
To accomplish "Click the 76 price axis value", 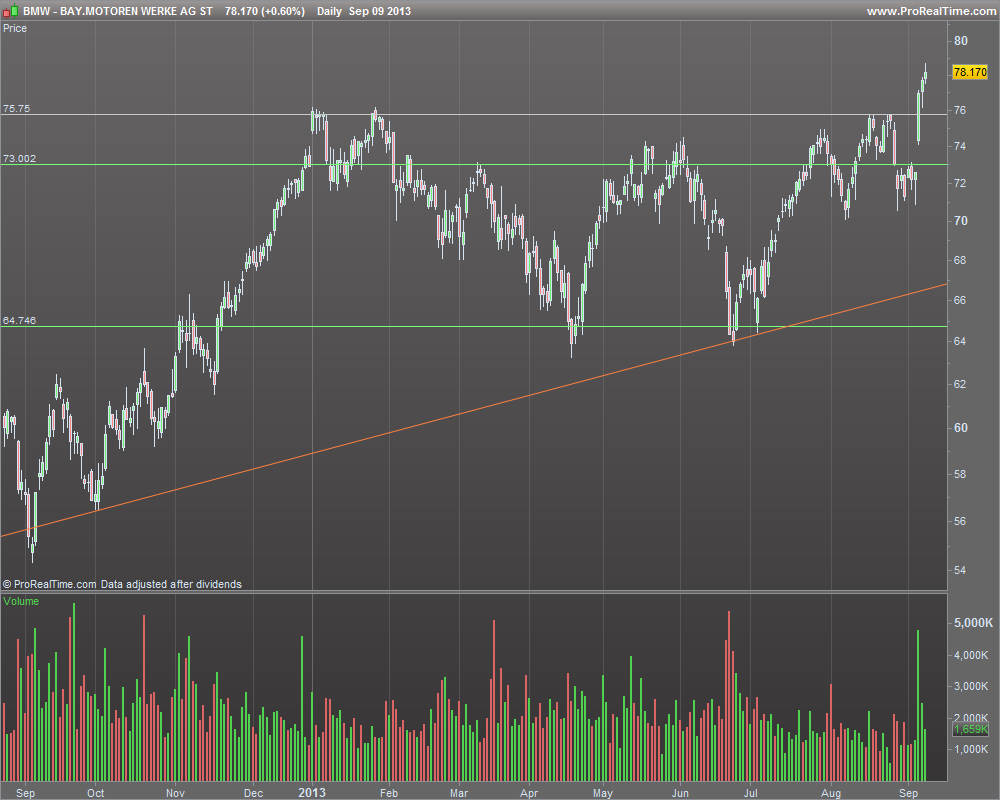I will coord(960,110).
